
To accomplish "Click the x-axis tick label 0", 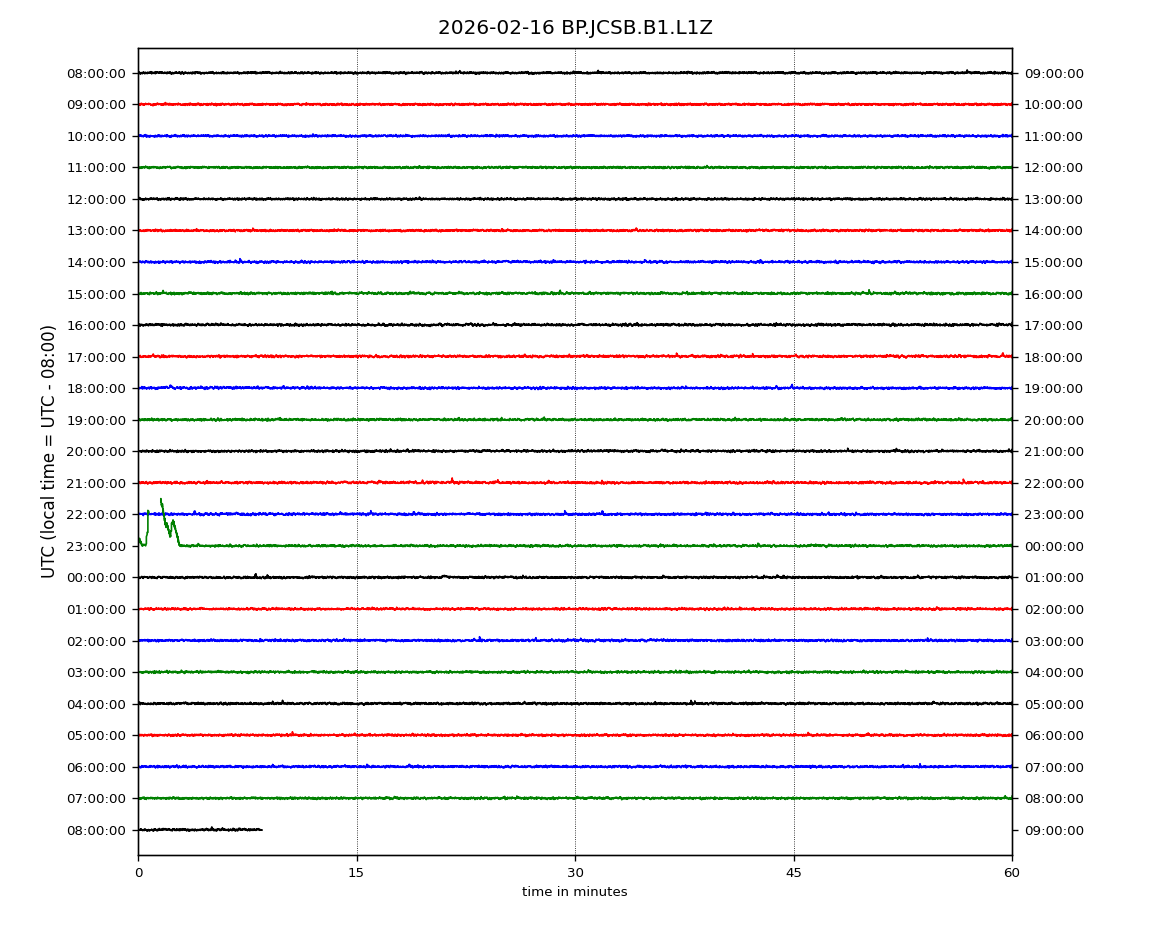I will (x=138, y=873).
